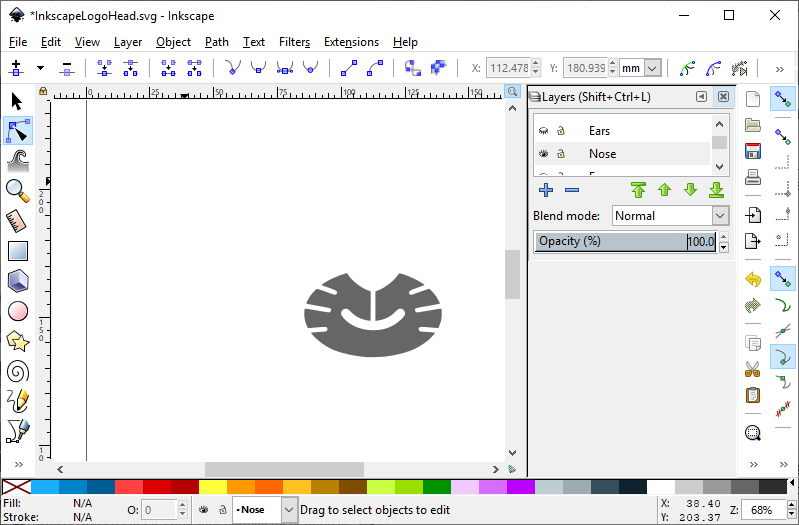Select the Pencil freehand tool
Viewport: 799px width, 525px height.
coord(18,401)
